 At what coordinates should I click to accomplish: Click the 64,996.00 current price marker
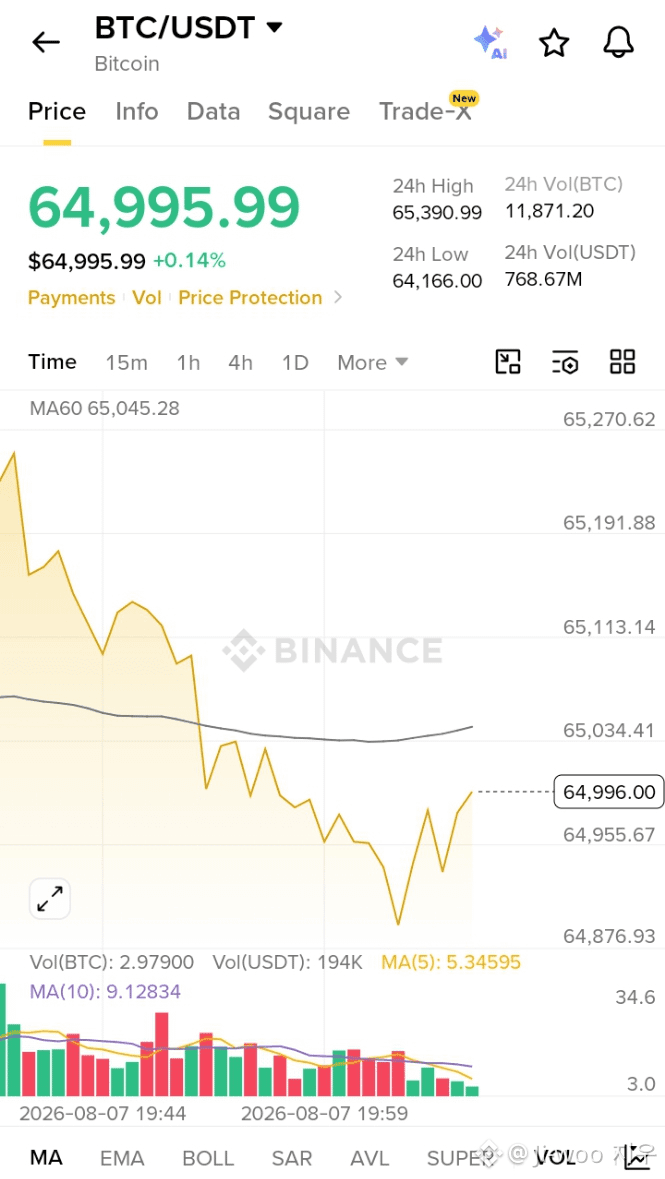coord(609,792)
